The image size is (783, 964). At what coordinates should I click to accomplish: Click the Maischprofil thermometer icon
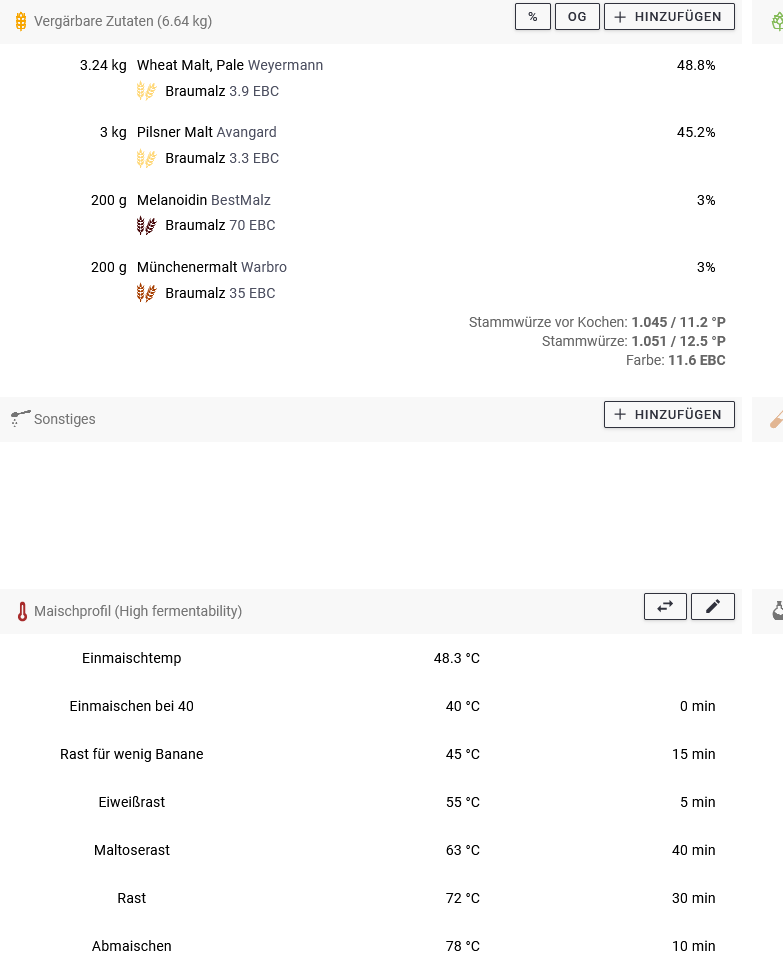point(22,611)
